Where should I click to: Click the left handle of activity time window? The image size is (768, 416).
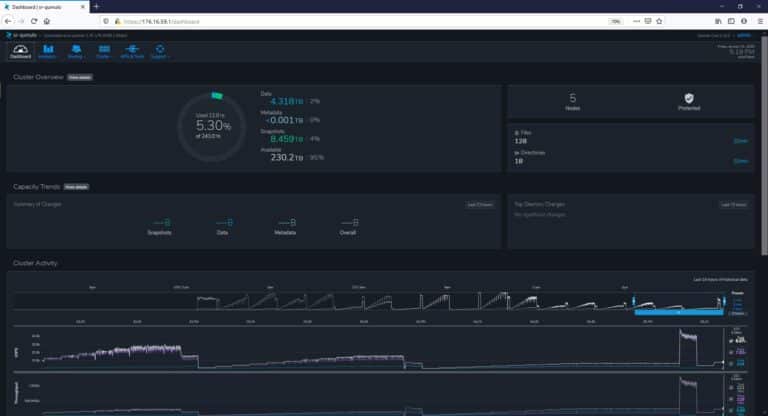pyautogui.click(x=634, y=300)
